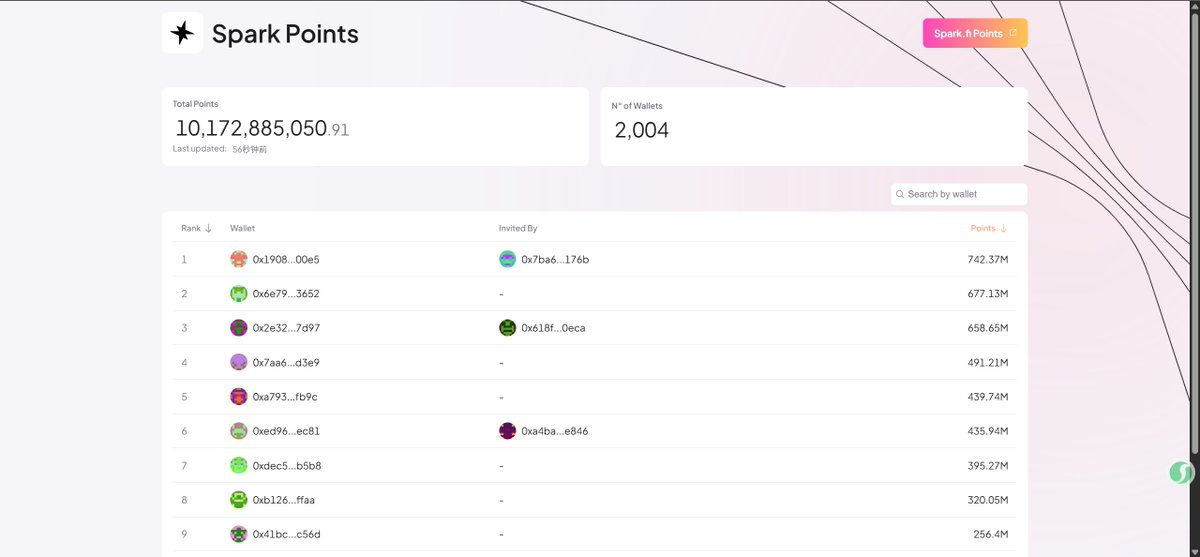Click avatar of wallet 0x1908...00e5
The image size is (1200, 557).
(x=238, y=259)
